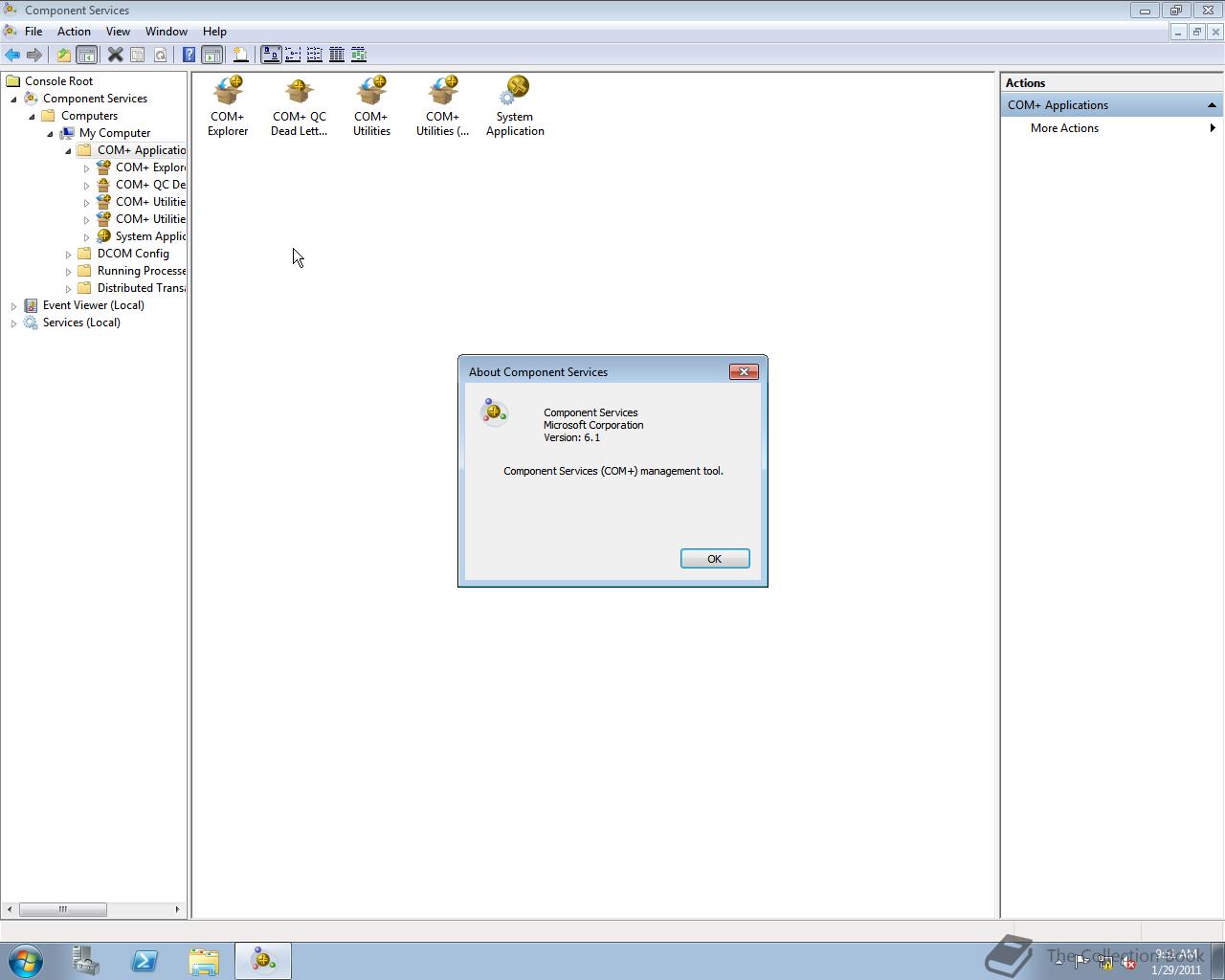Expand the System Application tree node
The image size is (1225, 980).
pyautogui.click(x=87, y=236)
